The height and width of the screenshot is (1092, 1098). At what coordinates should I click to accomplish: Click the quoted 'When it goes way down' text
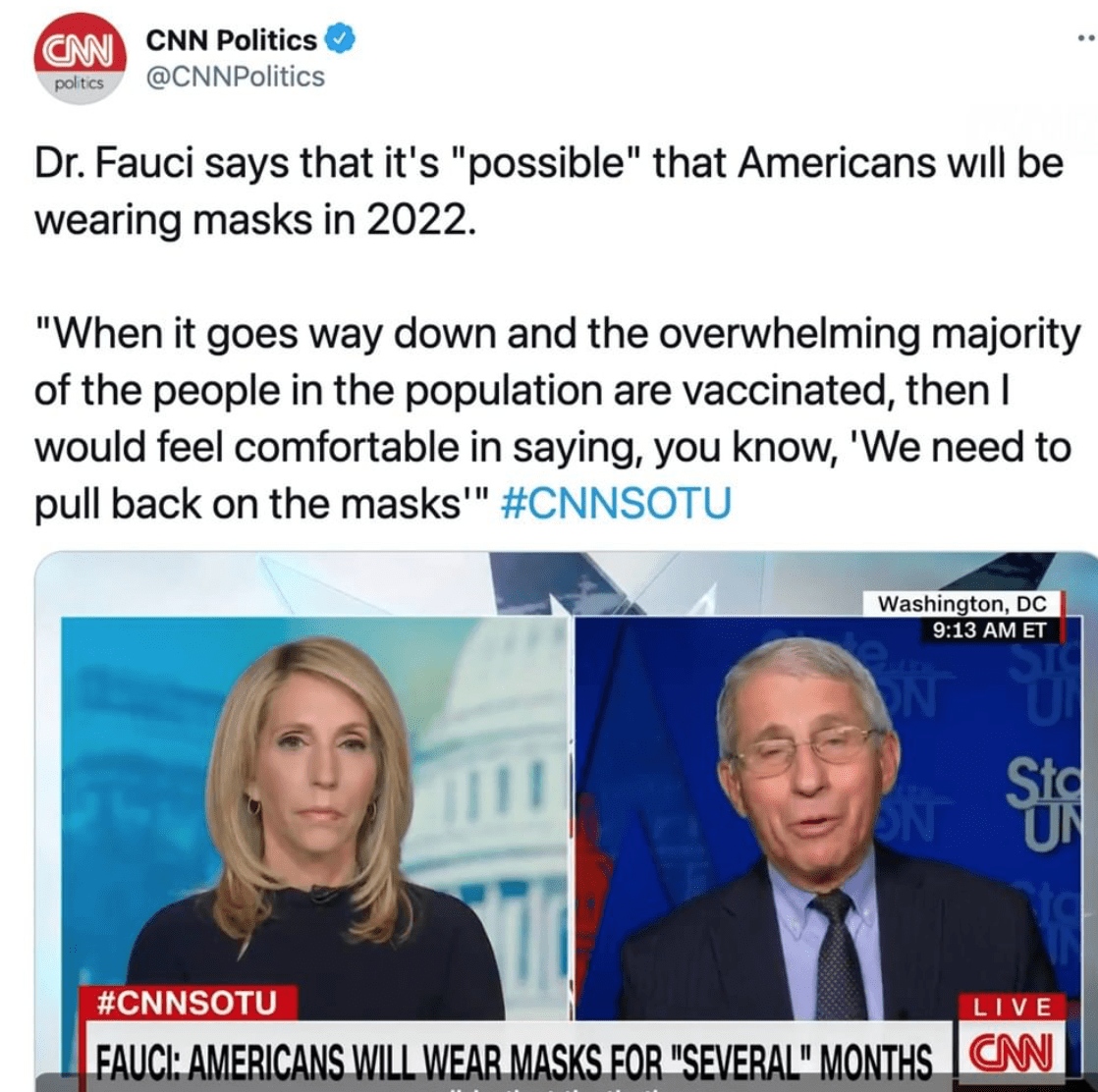click(558, 418)
